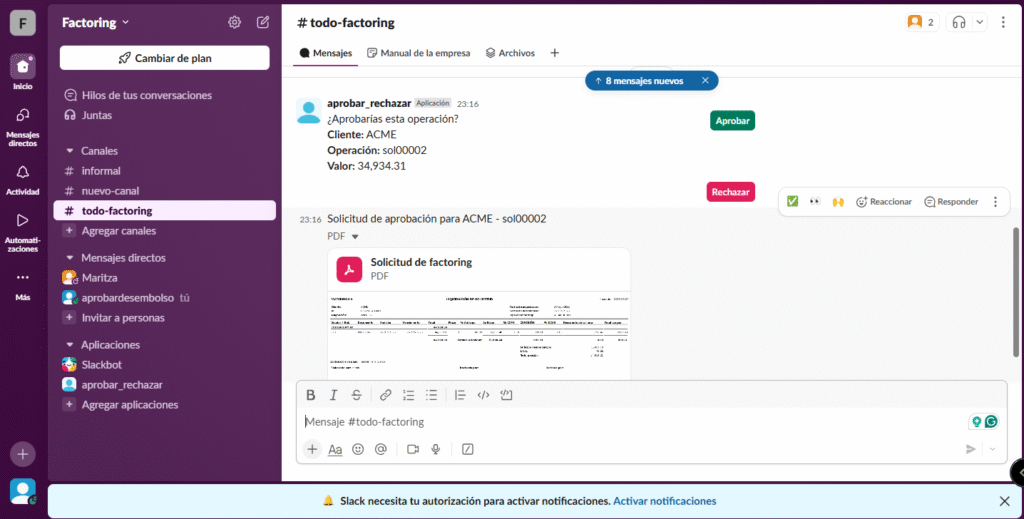Insert a code block

click(506, 395)
